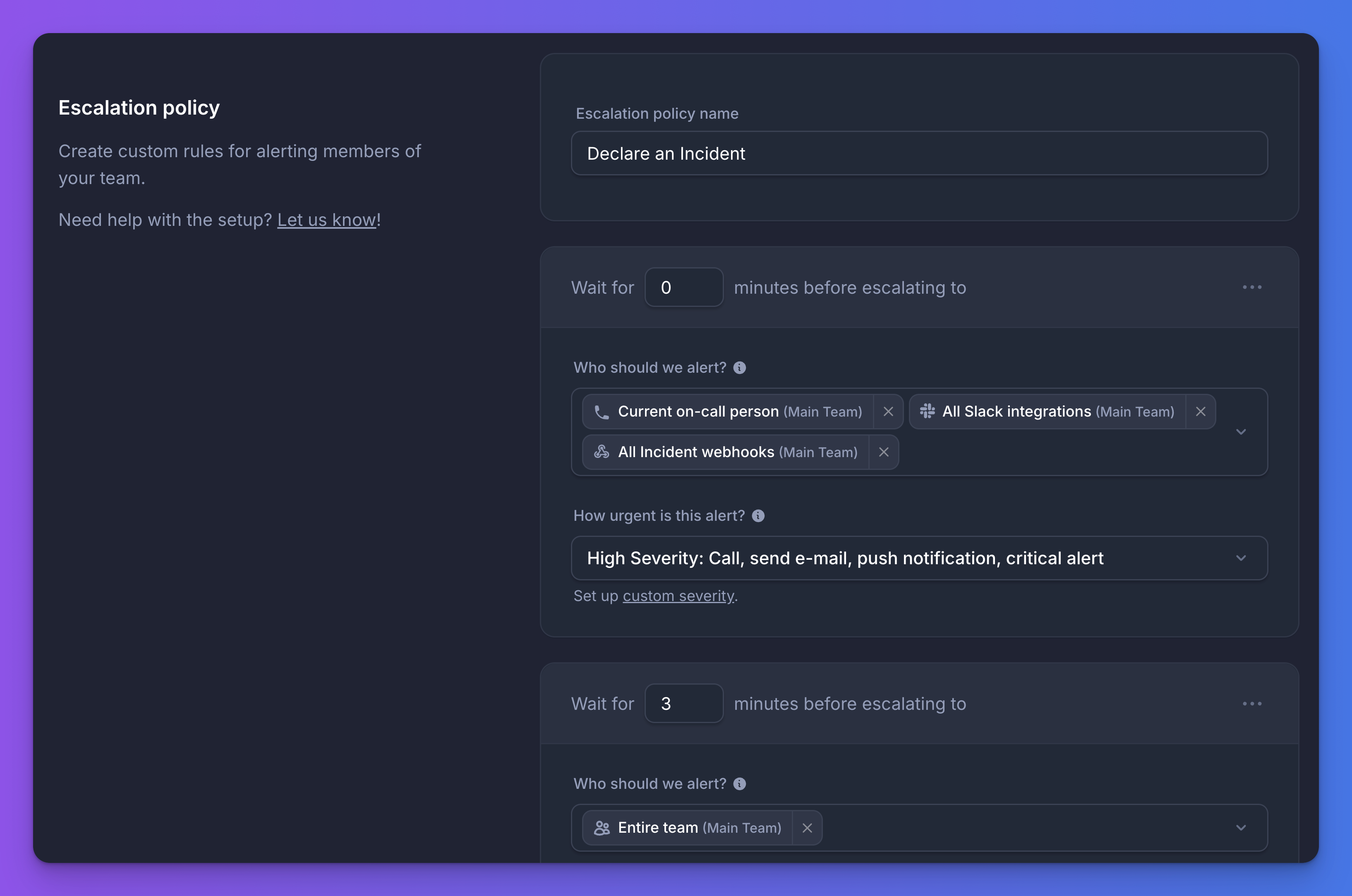Screen dimensions: 1352x896
Task: Expand first step's alert recipients dropdown
Action: click(x=1241, y=432)
